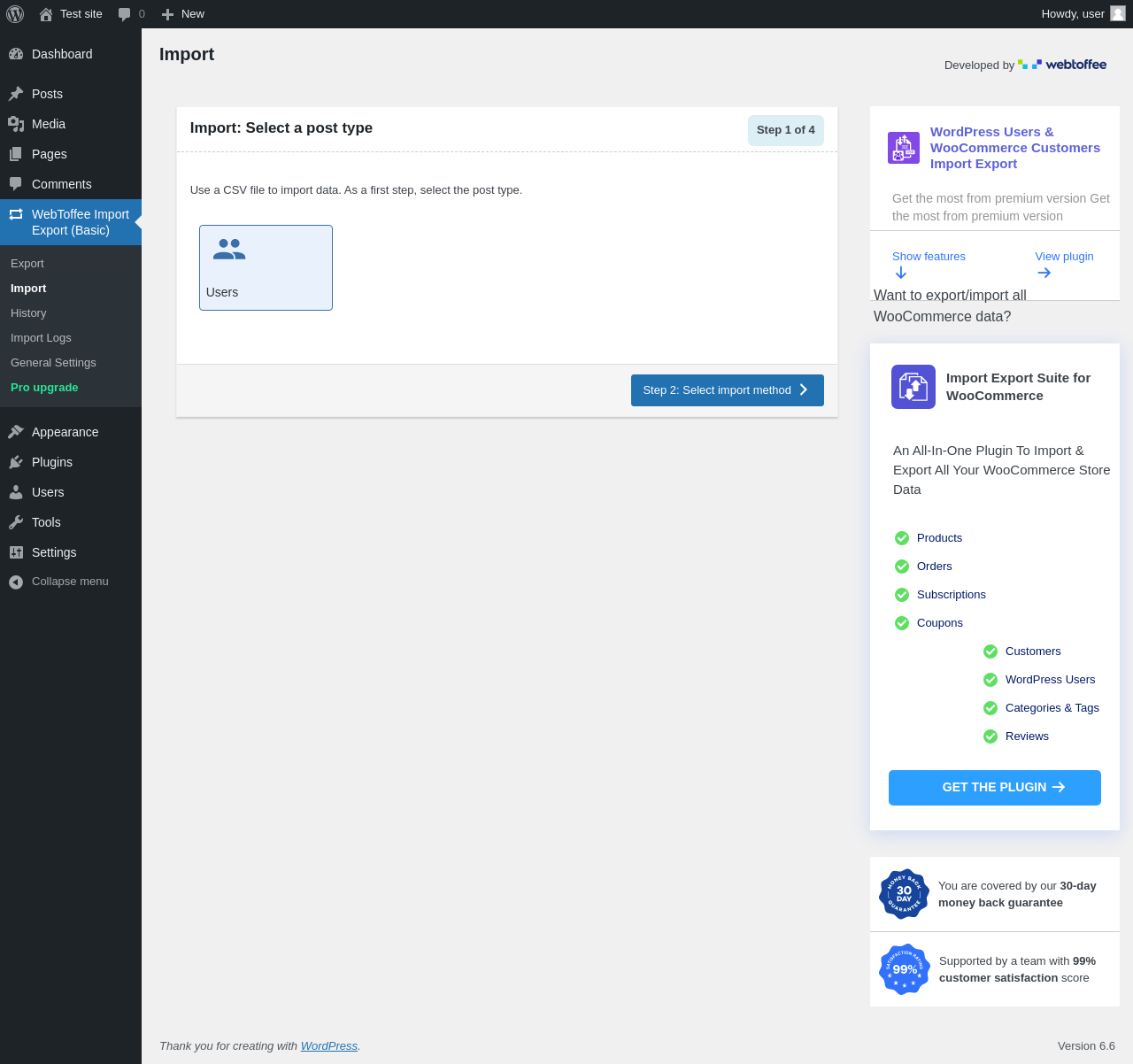
Task: Click the Posts pushpin icon
Action: (x=16, y=94)
